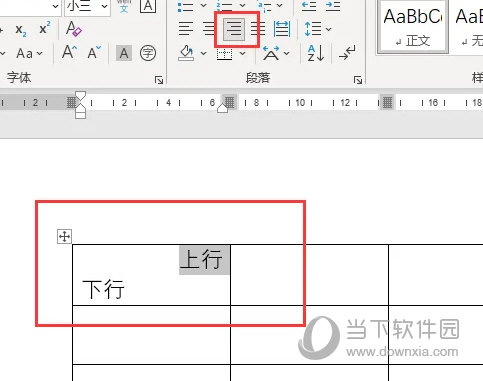483x381 pixels.
Task: Clear all formatting with eraser A icon
Action: click(x=73, y=29)
